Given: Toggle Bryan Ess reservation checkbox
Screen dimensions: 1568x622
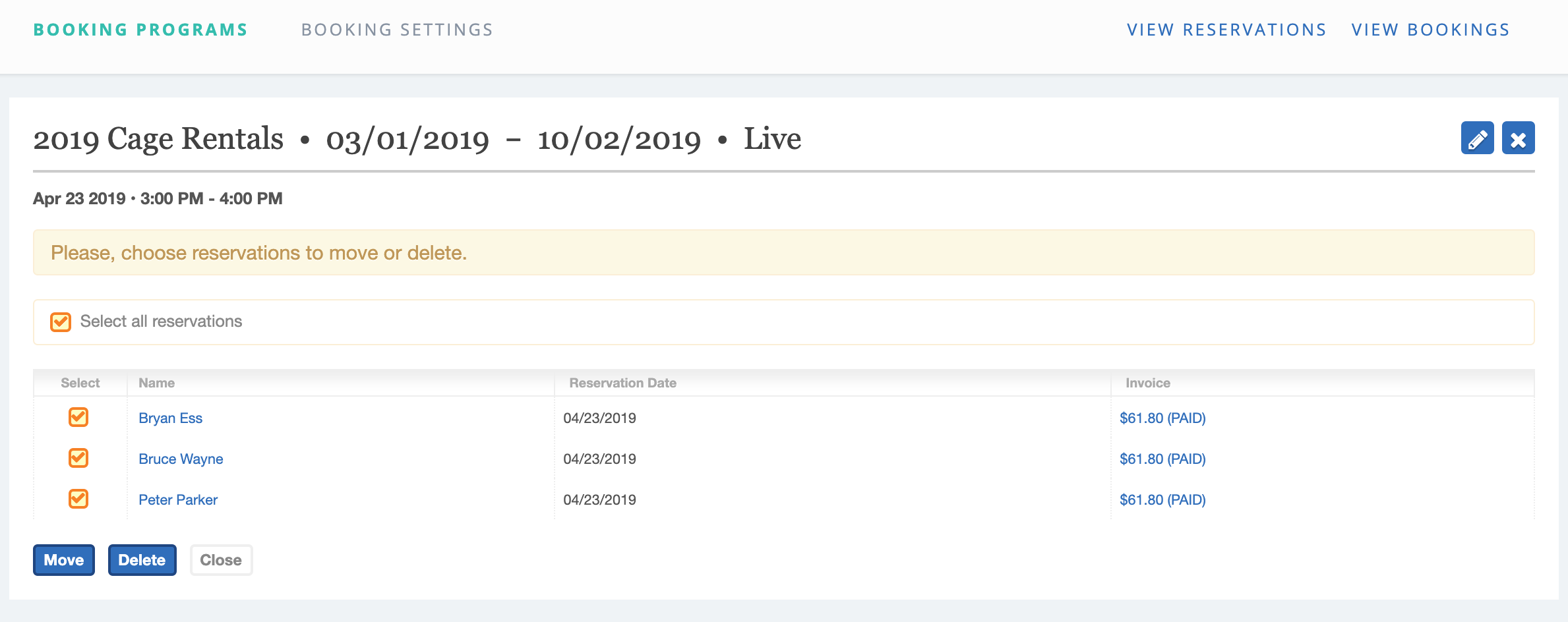Looking at the screenshot, I should (x=78, y=417).
